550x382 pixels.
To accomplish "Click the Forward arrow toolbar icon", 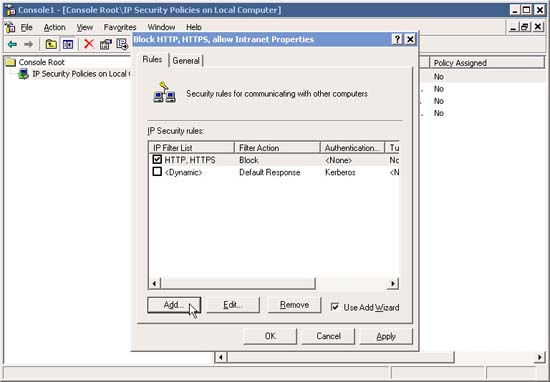I will pos(29,44).
